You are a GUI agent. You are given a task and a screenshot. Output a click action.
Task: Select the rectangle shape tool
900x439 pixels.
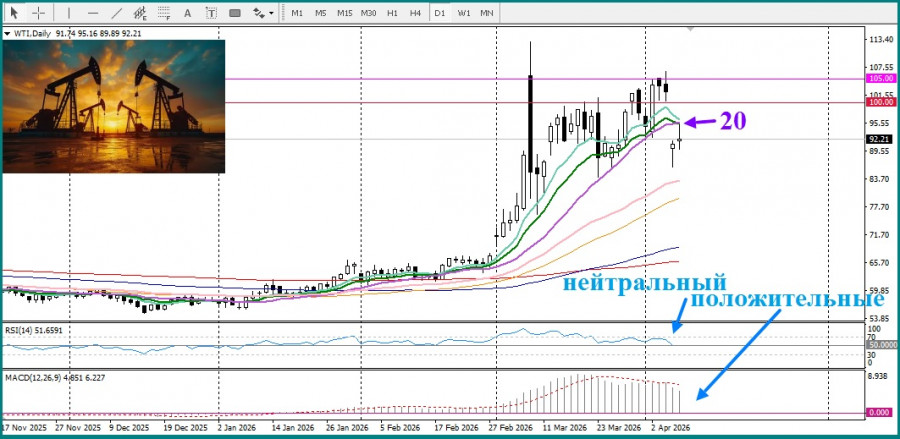click(x=236, y=13)
